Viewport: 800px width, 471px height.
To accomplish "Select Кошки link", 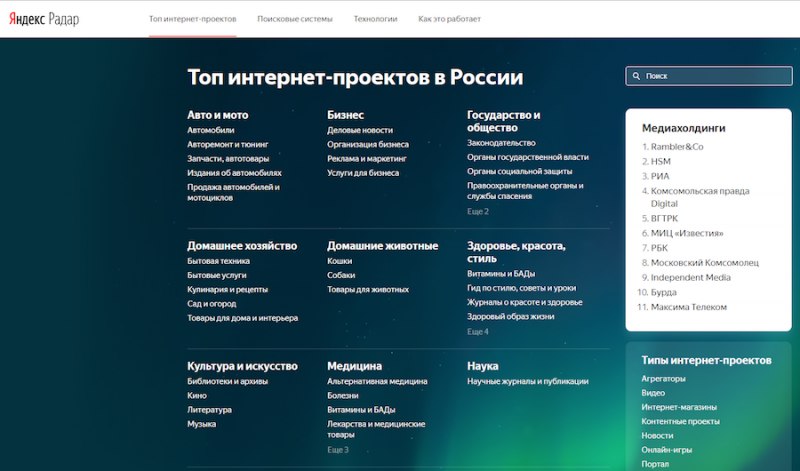I will point(339,261).
